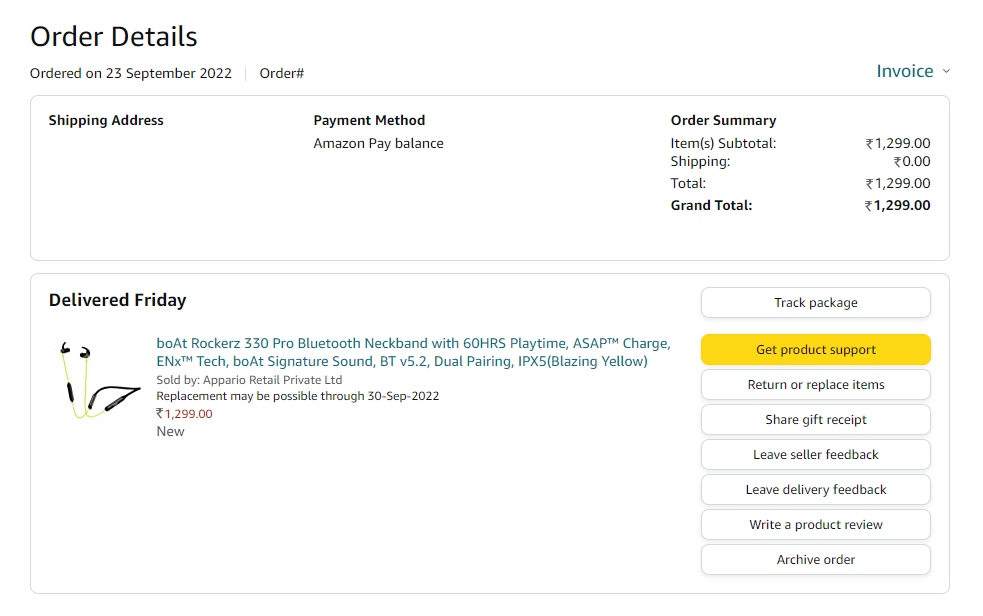
Task: Click Write a product review
Action: 815,525
